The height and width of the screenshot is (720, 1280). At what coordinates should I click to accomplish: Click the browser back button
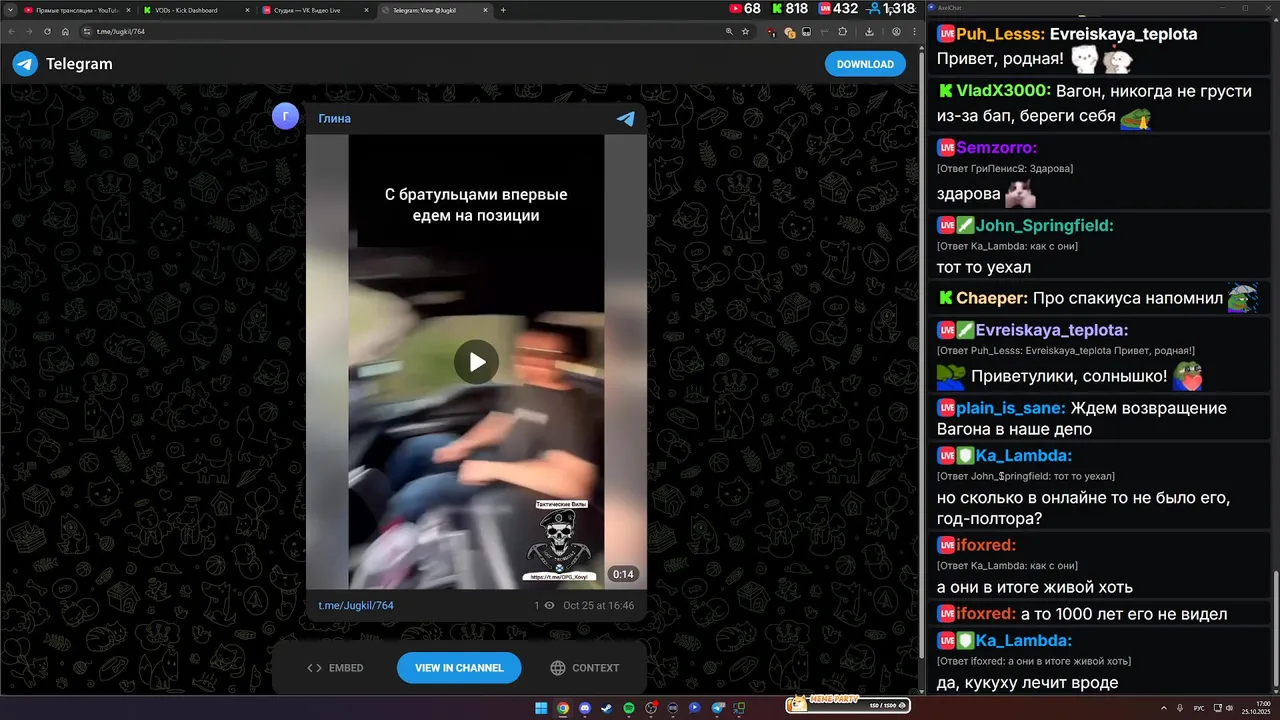12,31
